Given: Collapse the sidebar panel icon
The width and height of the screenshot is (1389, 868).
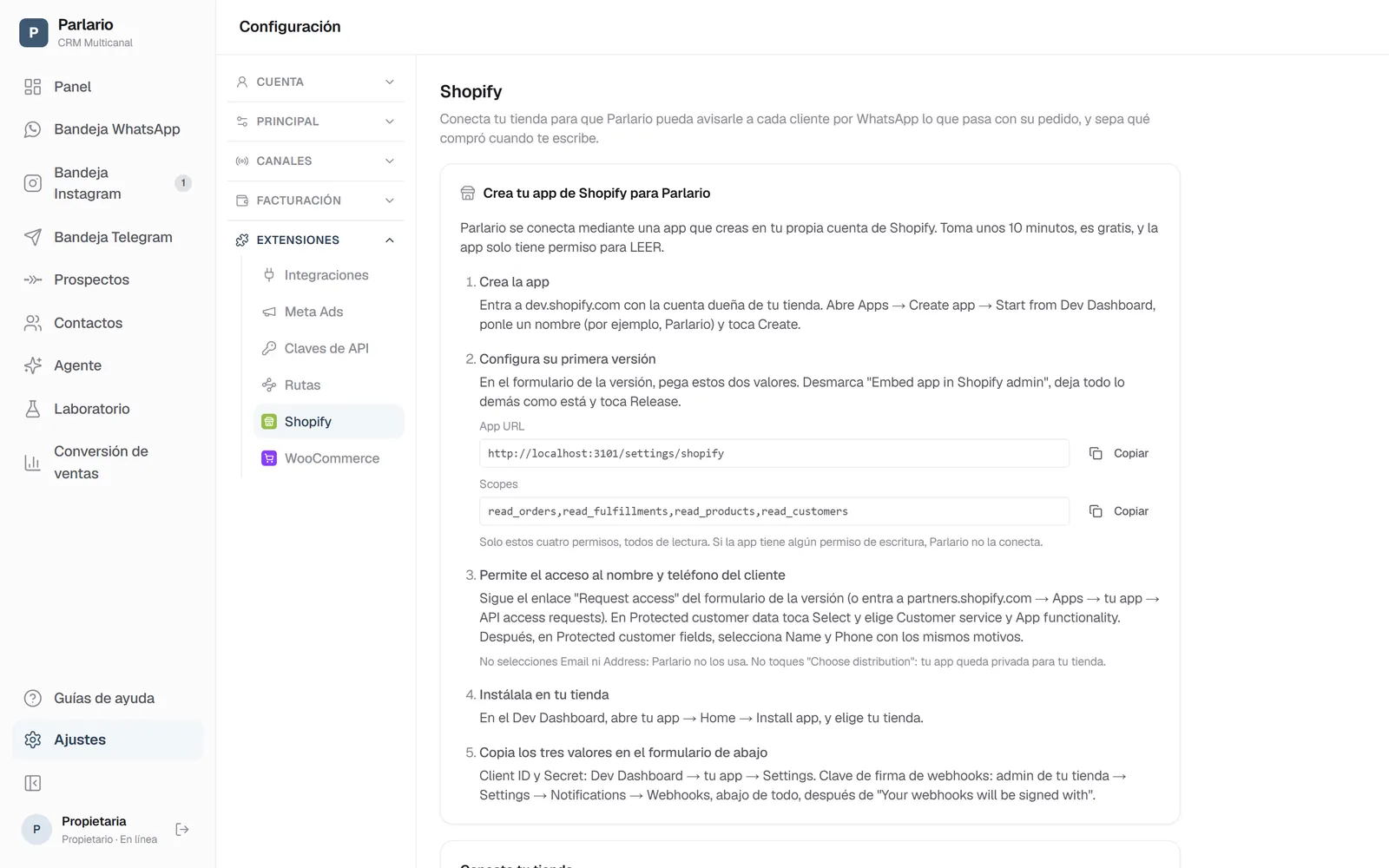Looking at the screenshot, I should point(33,784).
